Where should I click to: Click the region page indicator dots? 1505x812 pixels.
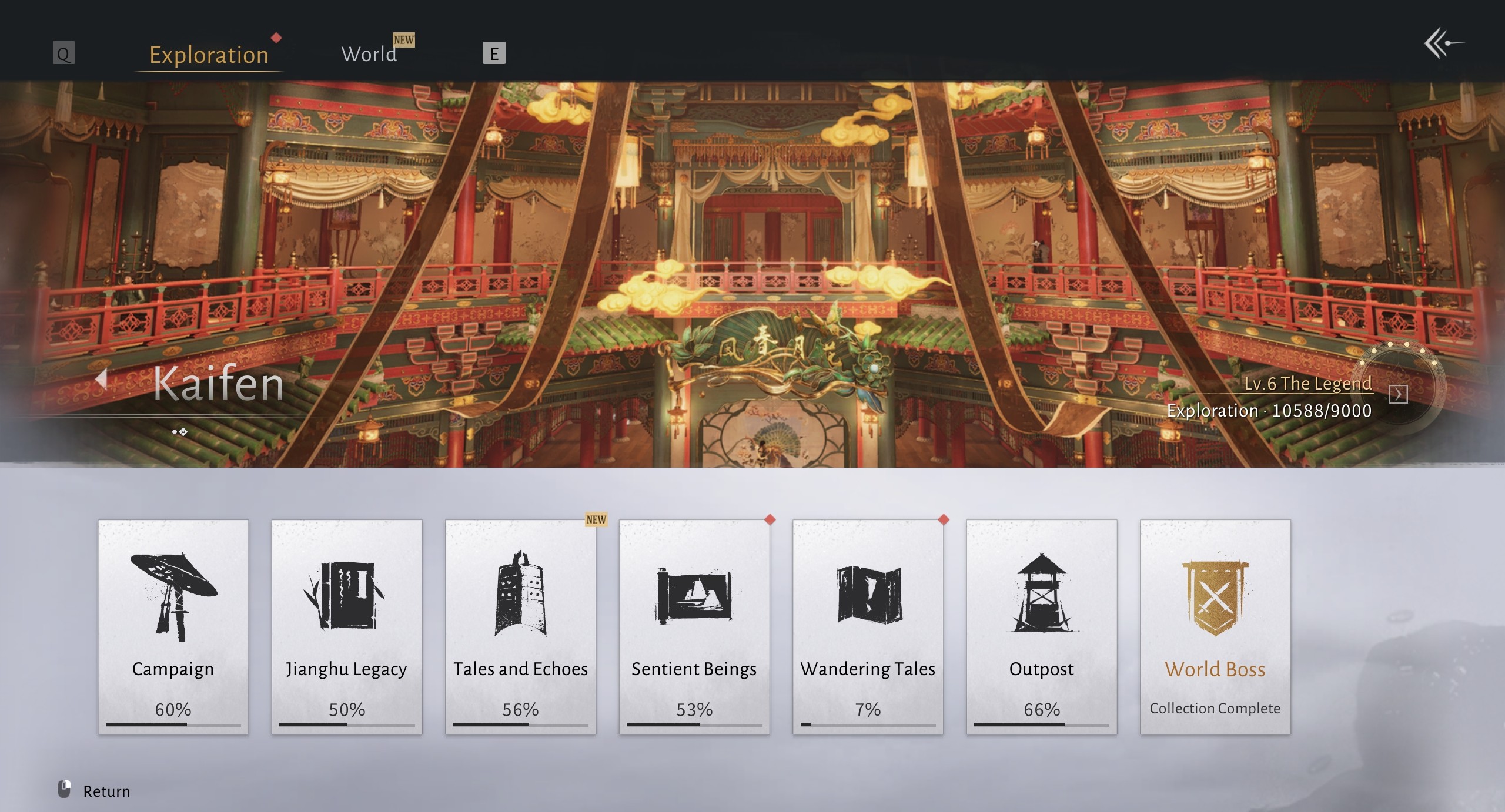pyautogui.click(x=180, y=432)
